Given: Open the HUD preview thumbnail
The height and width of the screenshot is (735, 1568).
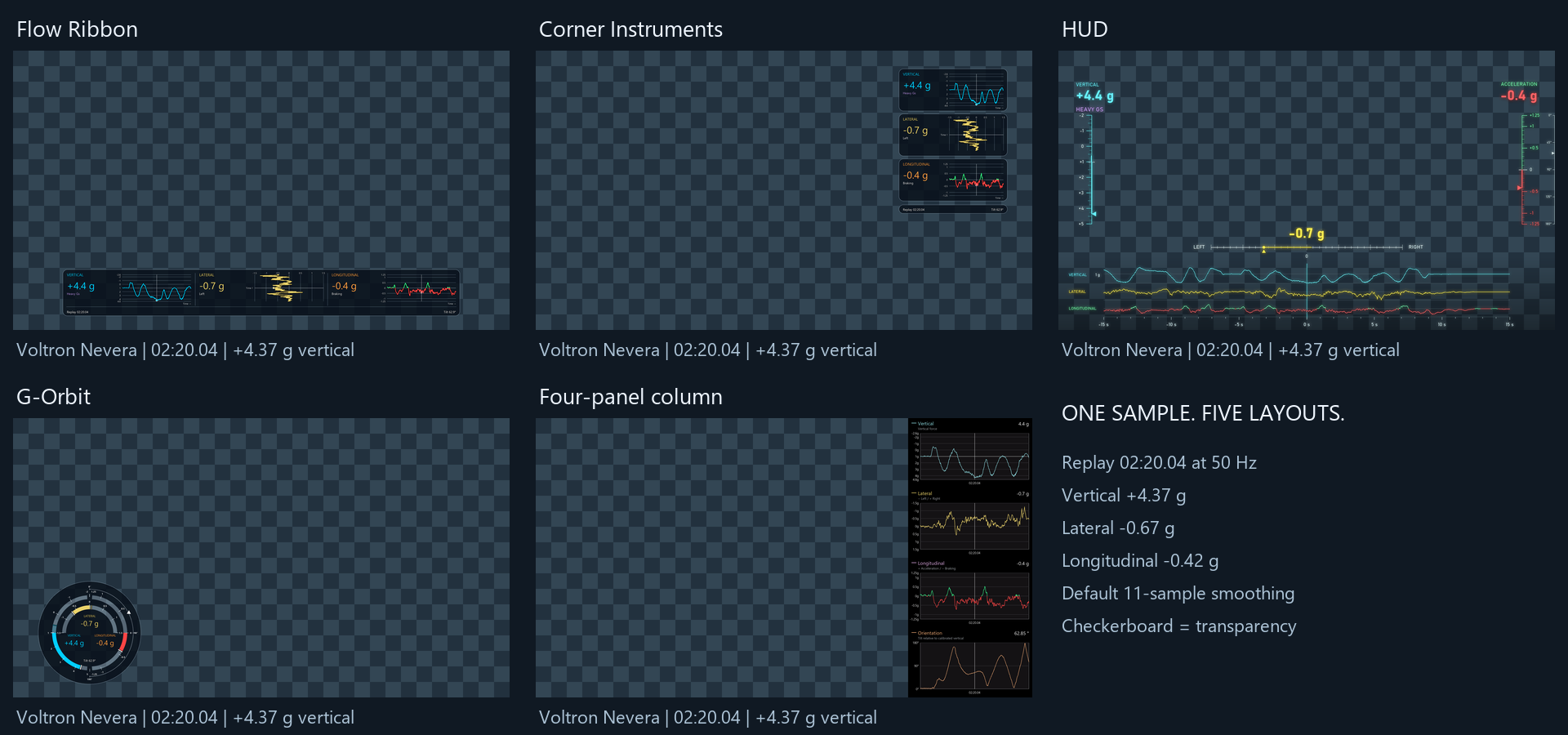Looking at the screenshot, I should (x=1307, y=190).
